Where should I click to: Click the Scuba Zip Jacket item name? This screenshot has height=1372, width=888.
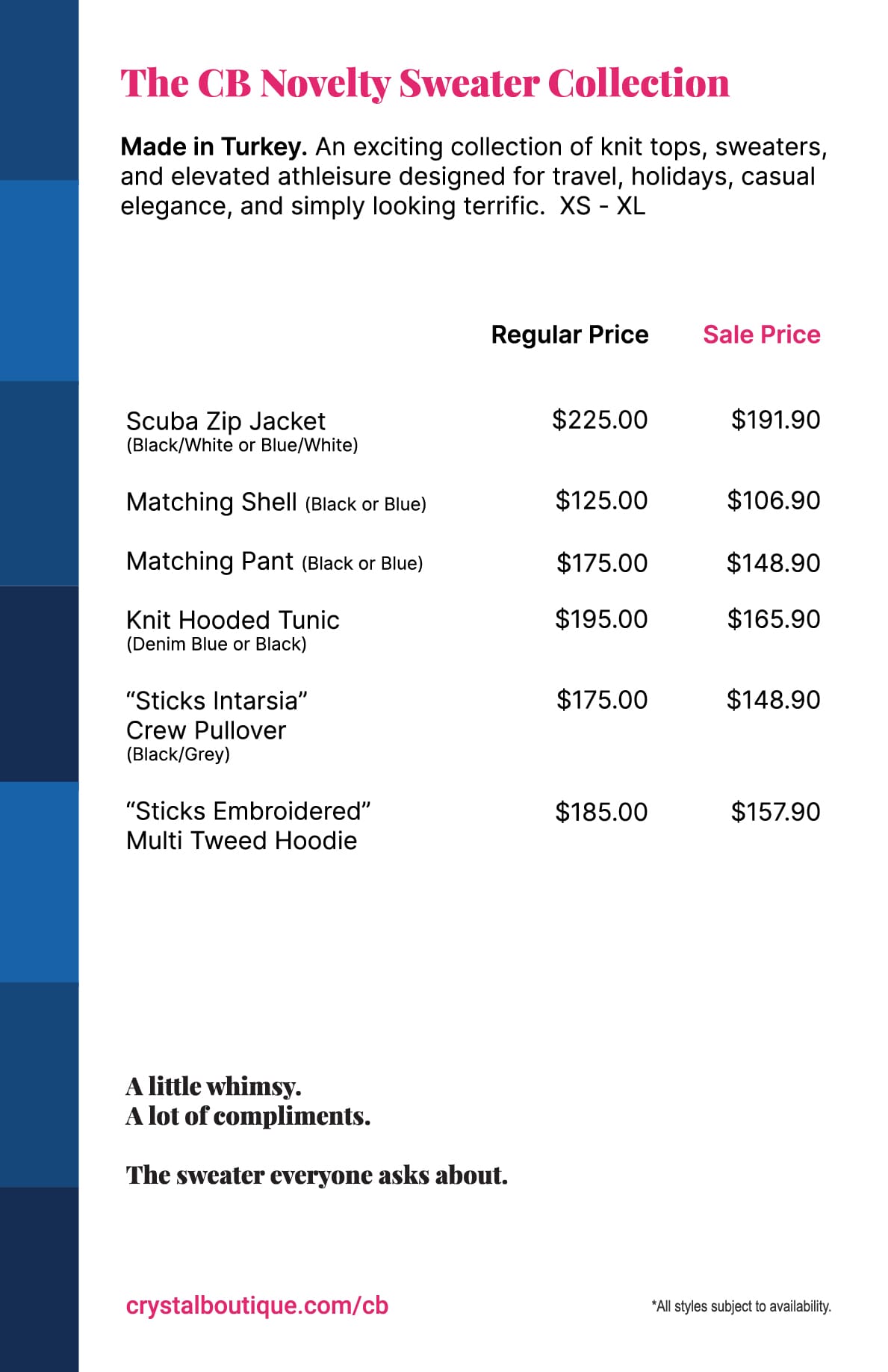click(x=226, y=421)
